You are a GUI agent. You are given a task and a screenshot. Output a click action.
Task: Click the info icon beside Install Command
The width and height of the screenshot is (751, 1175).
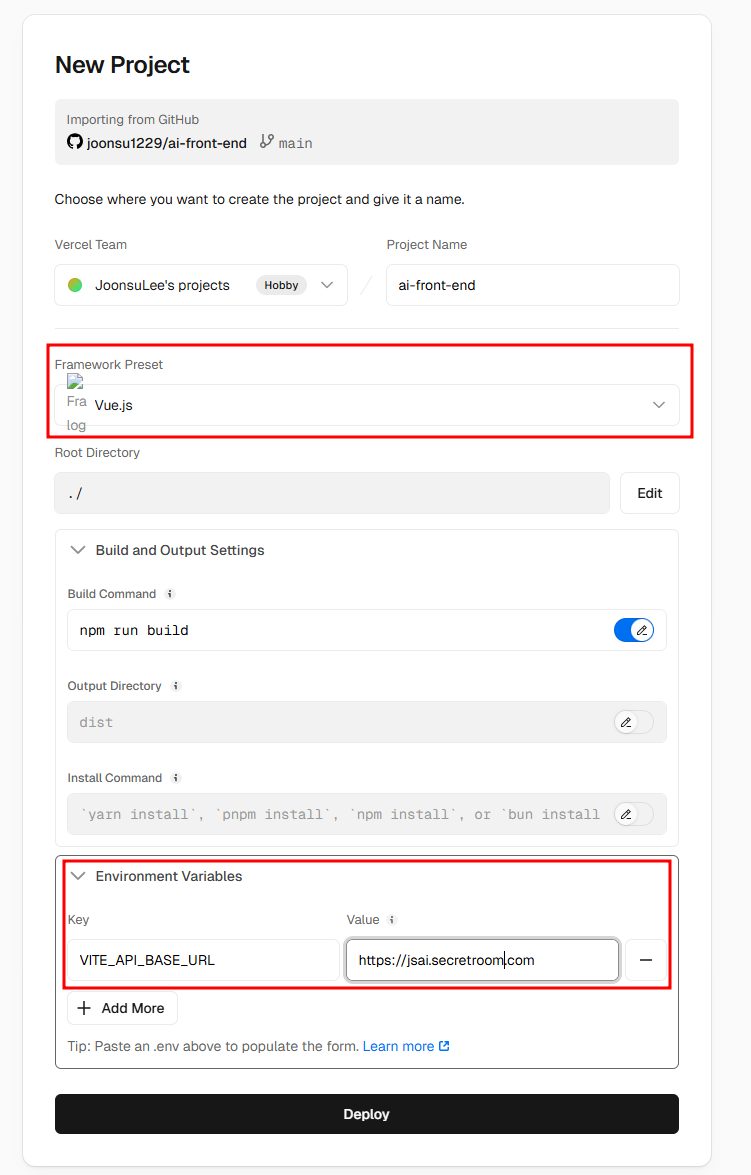[x=175, y=778]
